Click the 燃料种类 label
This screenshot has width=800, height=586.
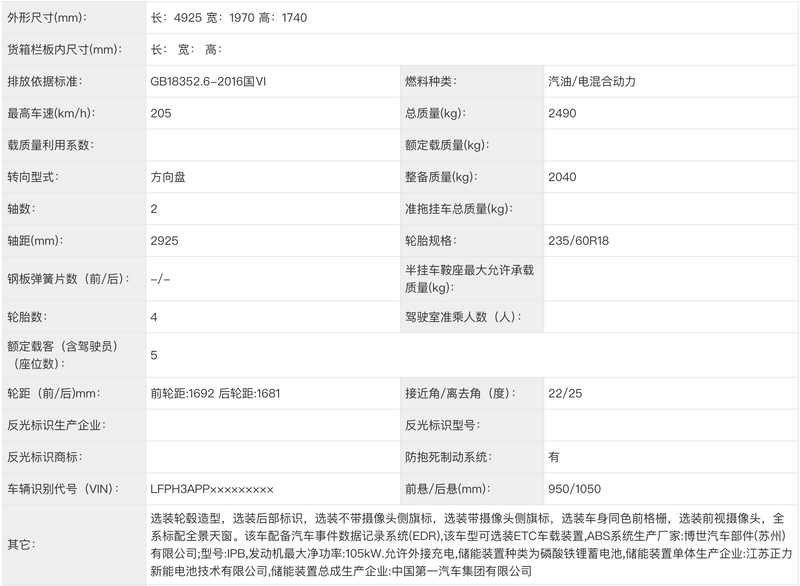tap(431, 82)
